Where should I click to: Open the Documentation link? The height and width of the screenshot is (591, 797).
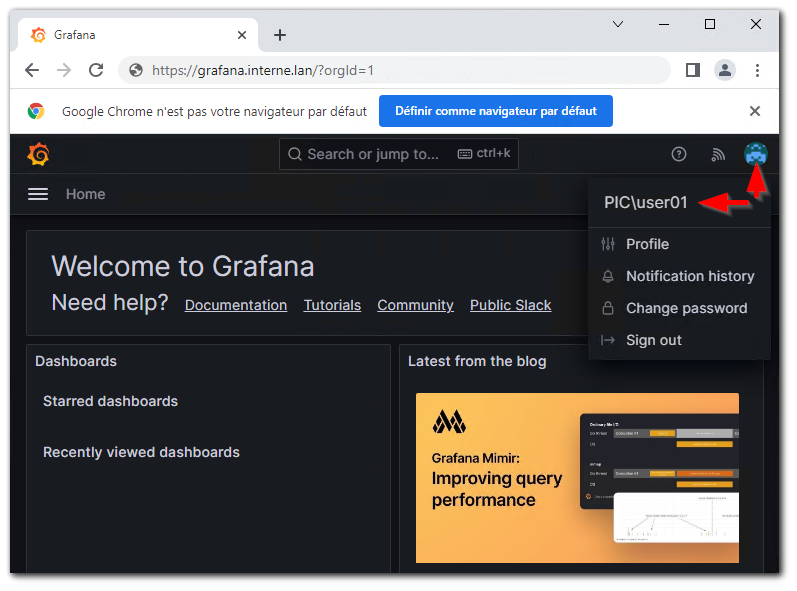pyautogui.click(x=236, y=305)
